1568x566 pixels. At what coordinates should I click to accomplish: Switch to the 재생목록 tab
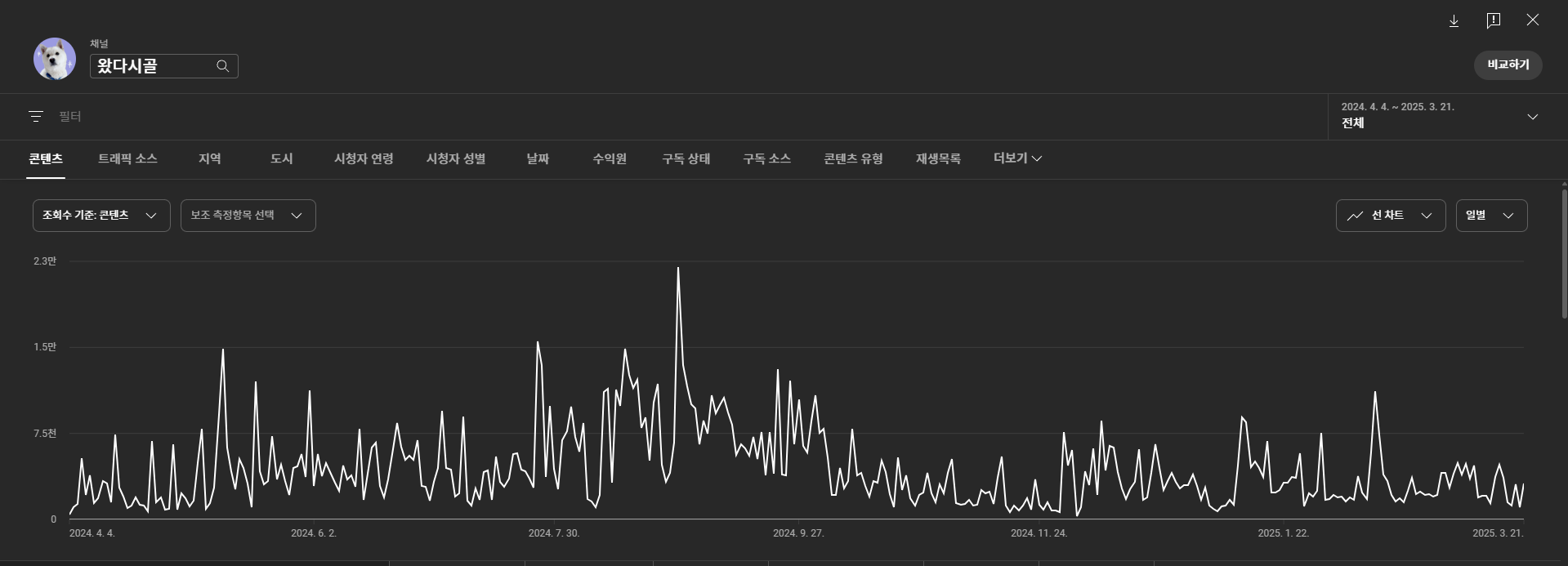pyautogui.click(x=938, y=158)
